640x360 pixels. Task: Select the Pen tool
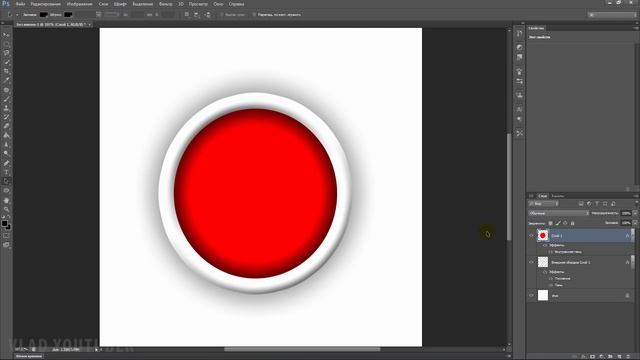click(6, 163)
